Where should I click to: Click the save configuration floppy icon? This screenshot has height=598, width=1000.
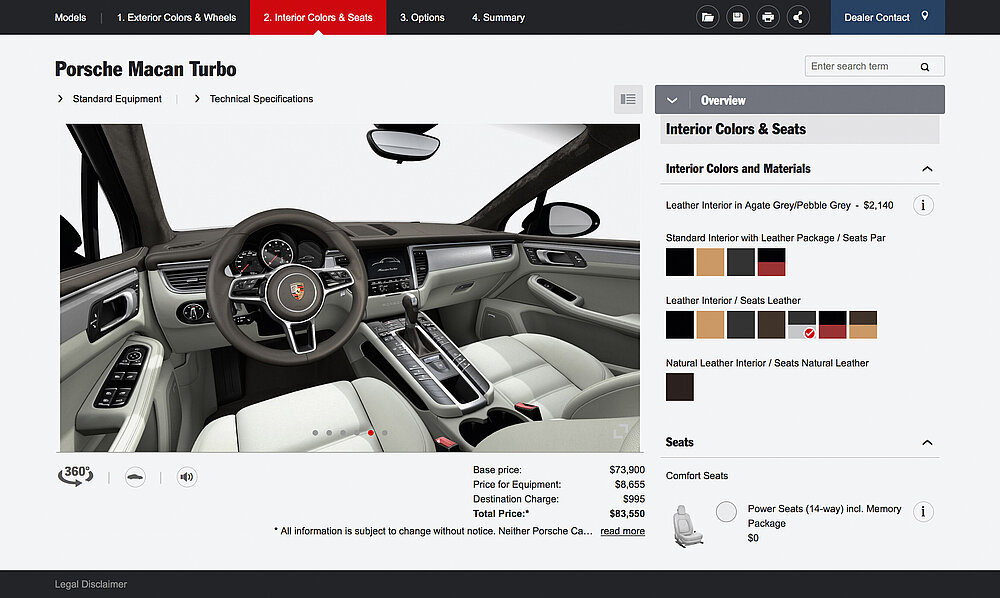(x=738, y=17)
